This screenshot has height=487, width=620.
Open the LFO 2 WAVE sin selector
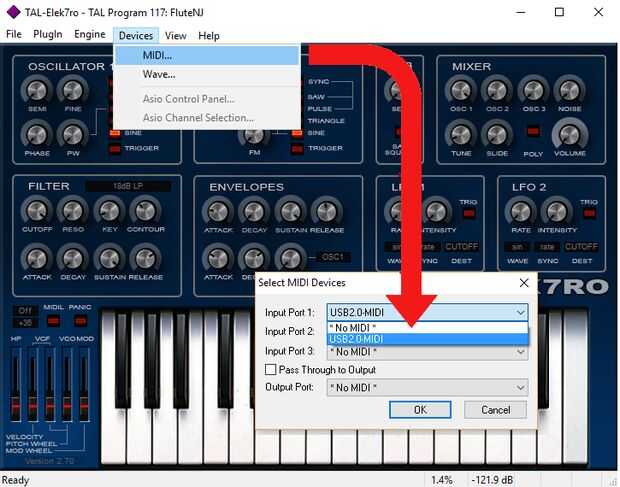[517, 247]
